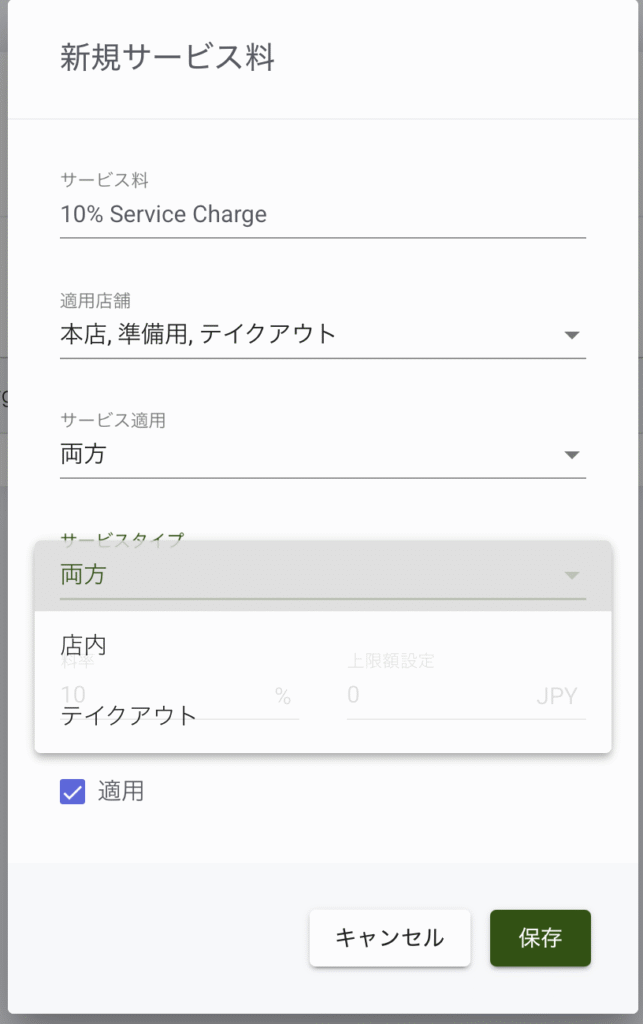Click the arrow icon in highlighted 両方 row
This screenshot has height=1024, width=643.
coord(571,575)
